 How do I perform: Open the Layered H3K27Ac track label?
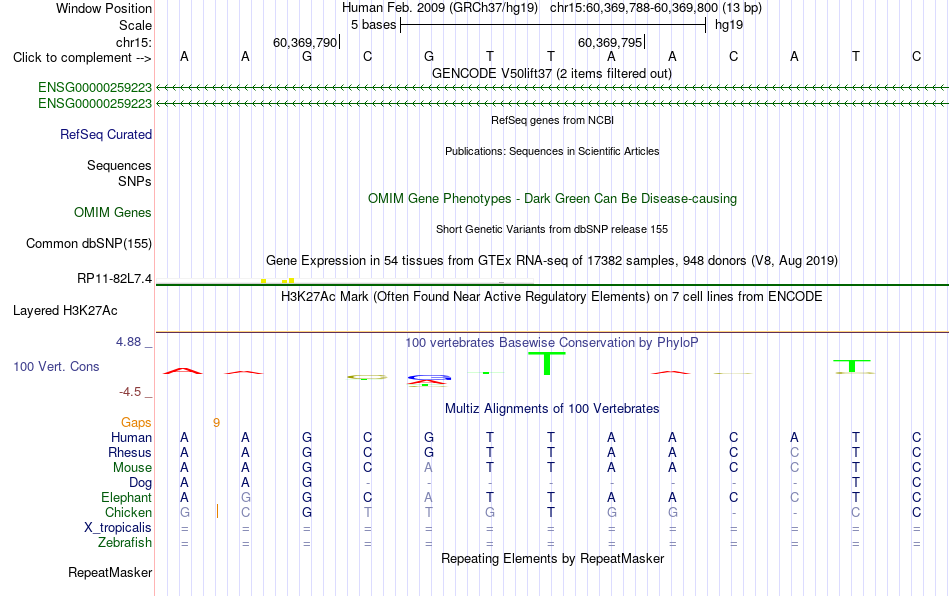click(x=65, y=311)
